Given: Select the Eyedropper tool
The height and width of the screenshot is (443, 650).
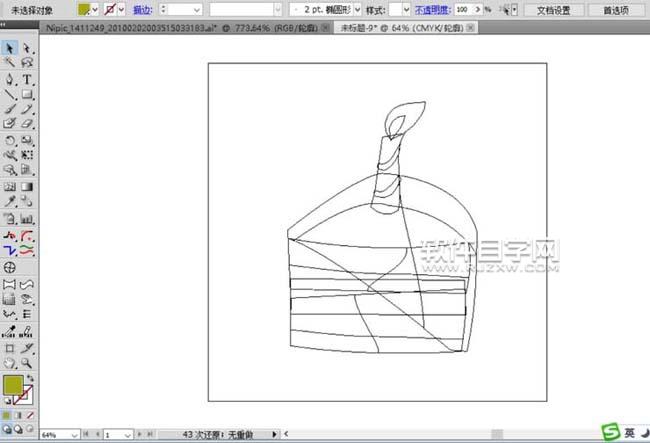Looking at the screenshot, I should pos(9,201).
